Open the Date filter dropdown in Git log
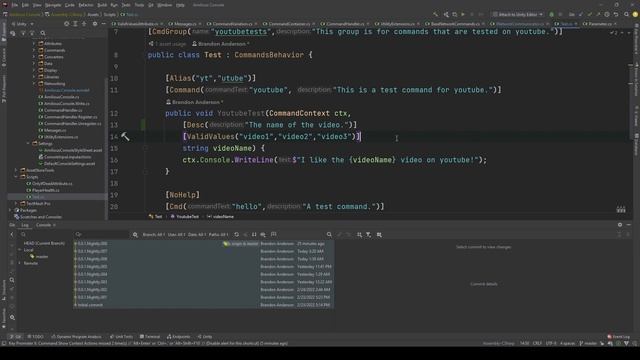Screen dimensions: 640x360 click(197, 235)
